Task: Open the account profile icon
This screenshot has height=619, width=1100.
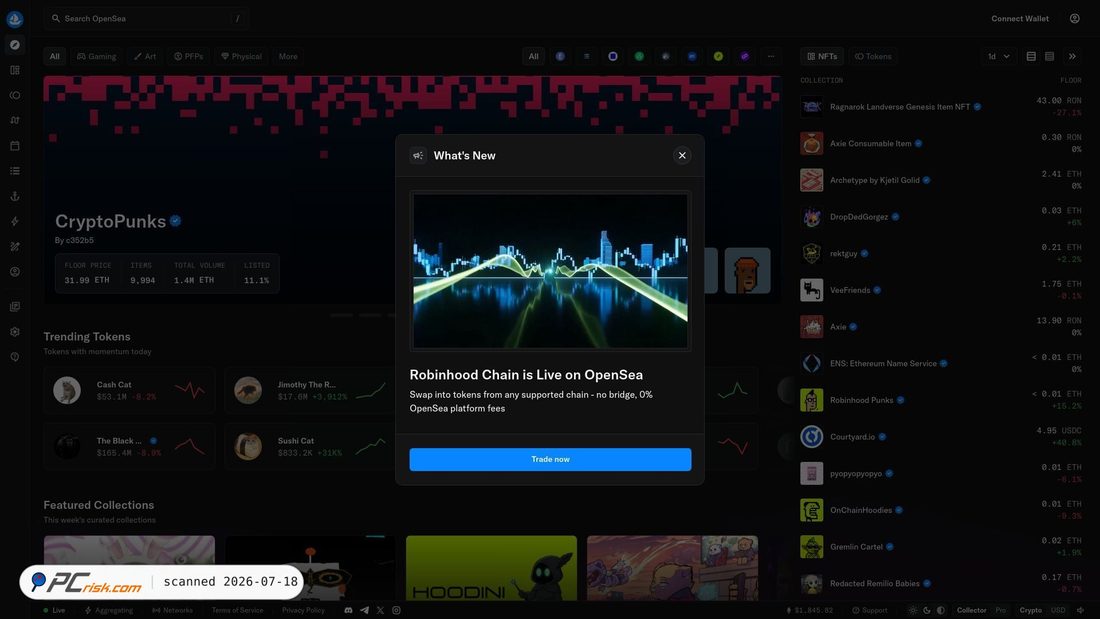Action: tap(1075, 19)
